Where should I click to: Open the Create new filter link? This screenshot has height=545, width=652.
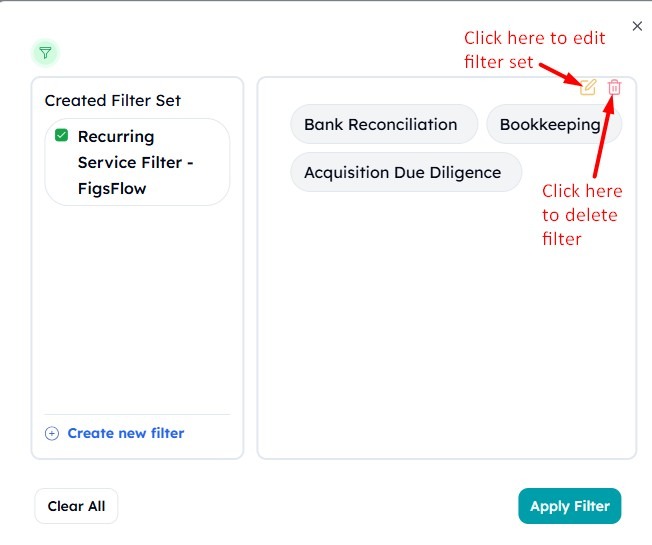coord(126,433)
